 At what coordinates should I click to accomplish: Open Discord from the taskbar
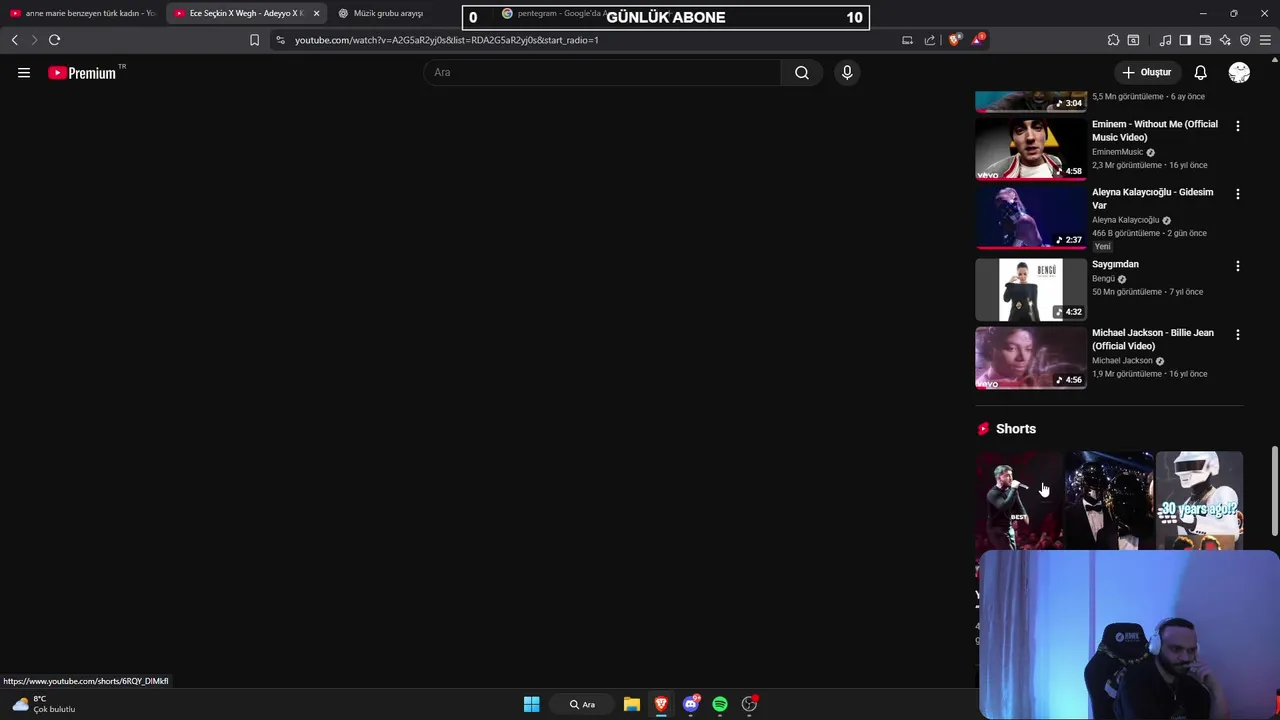point(691,704)
